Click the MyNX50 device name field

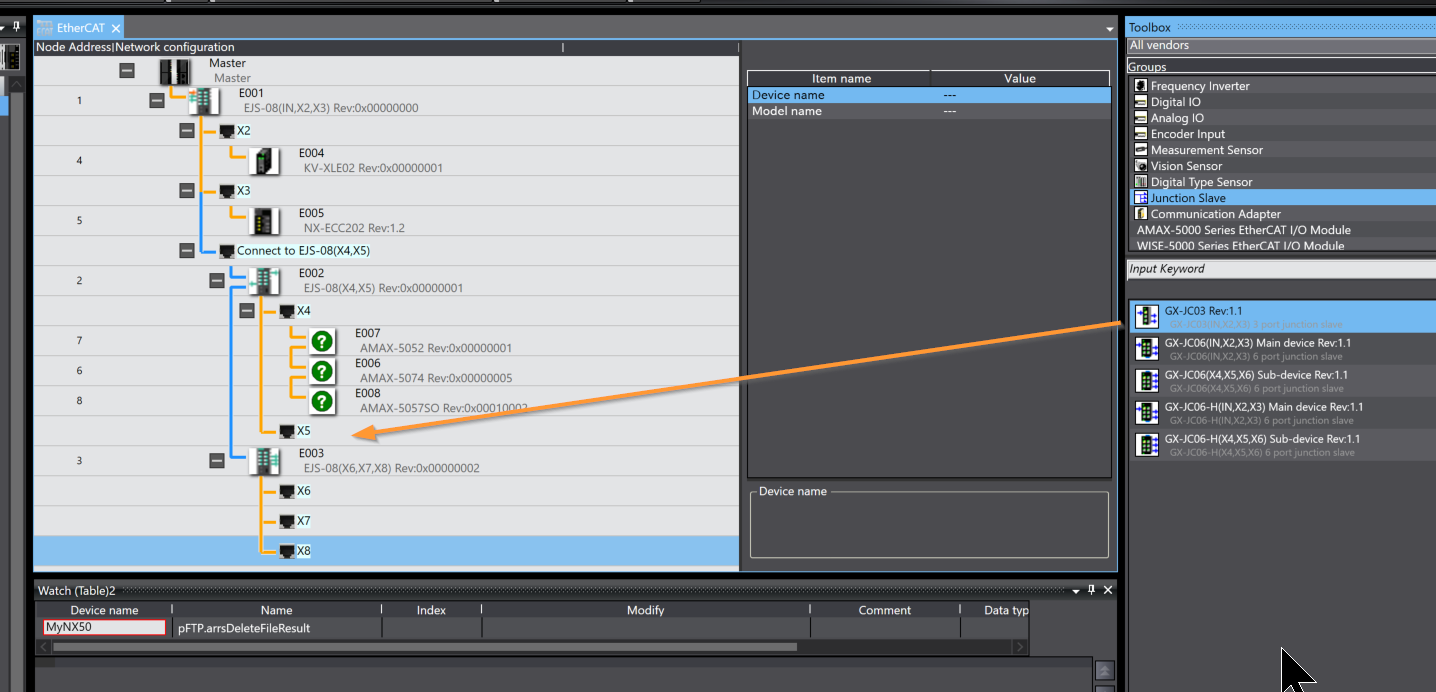(x=105, y=628)
